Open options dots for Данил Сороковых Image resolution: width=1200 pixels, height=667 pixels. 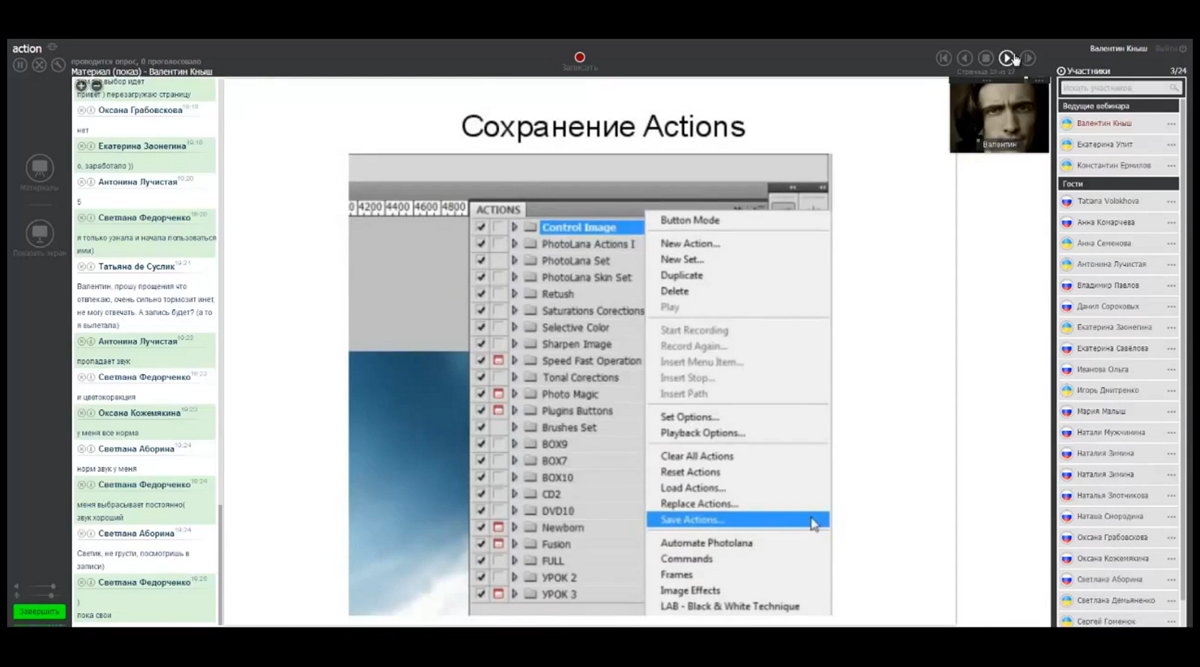(x=1171, y=306)
